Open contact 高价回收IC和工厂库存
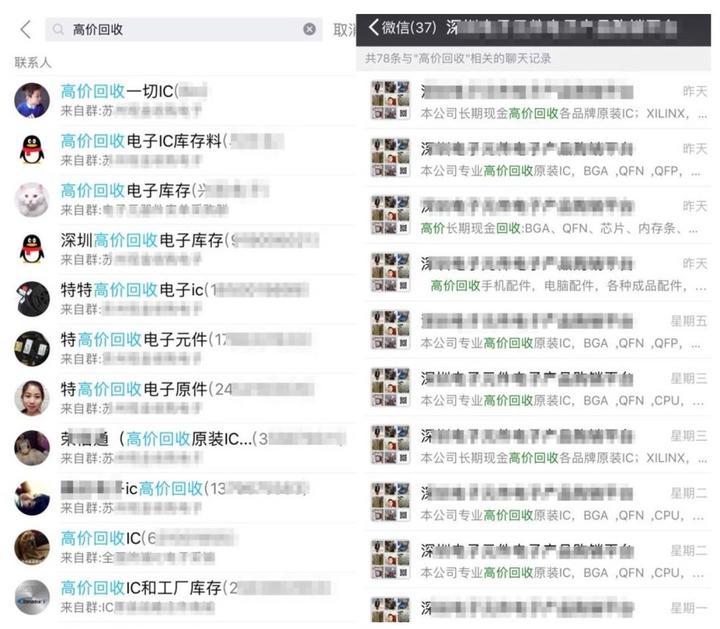The height and width of the screenshot is (629, 720). pyautogui.click(x=184, y=596)
